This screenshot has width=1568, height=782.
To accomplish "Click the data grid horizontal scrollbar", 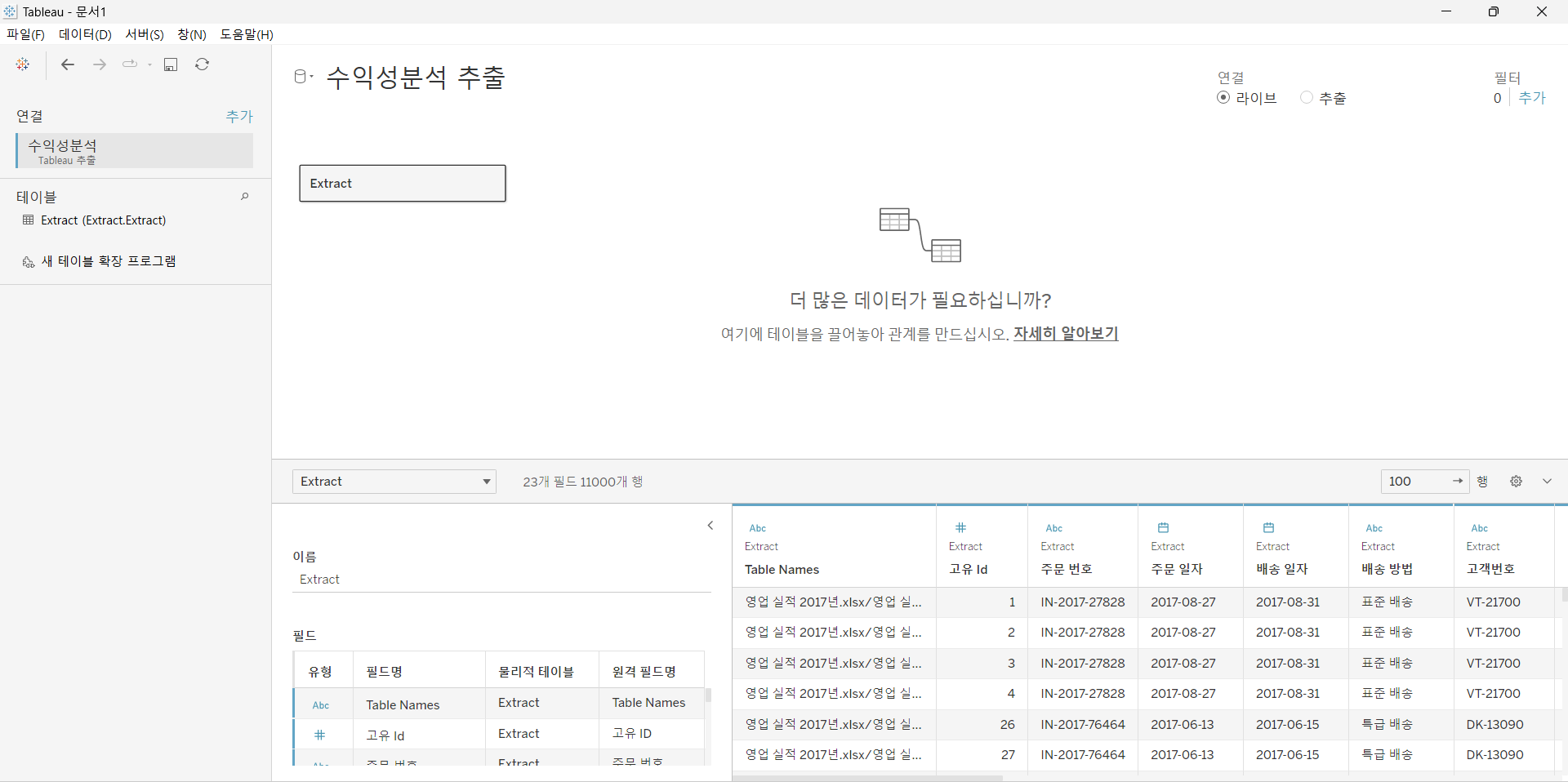I will pyautogui.click(x=867, y=778).
